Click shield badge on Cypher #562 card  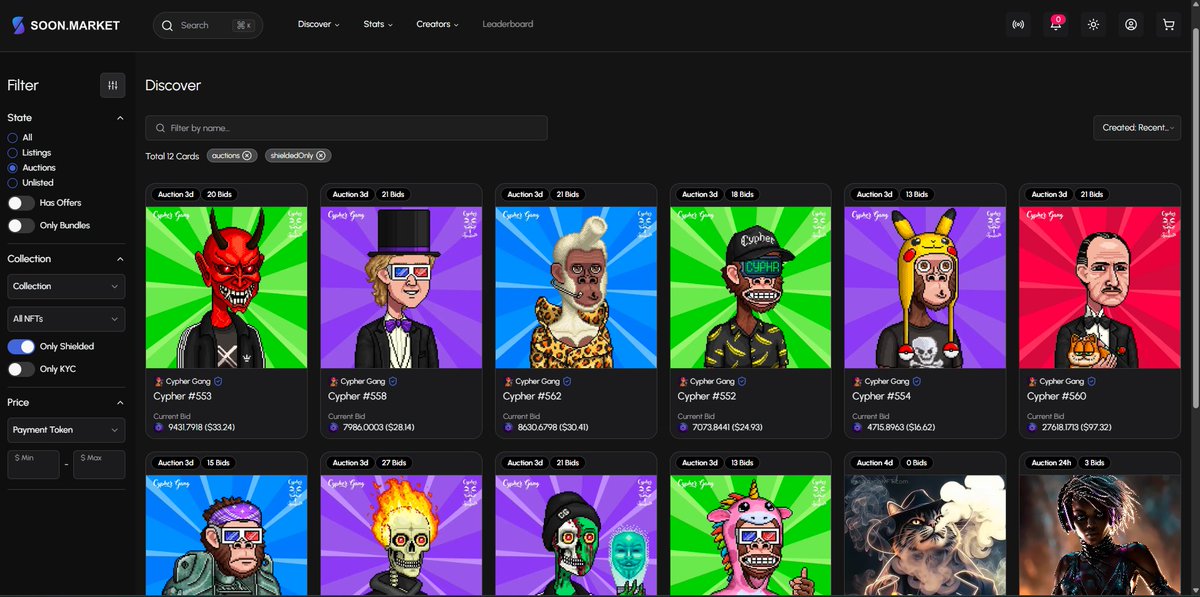tap(567, 381)
